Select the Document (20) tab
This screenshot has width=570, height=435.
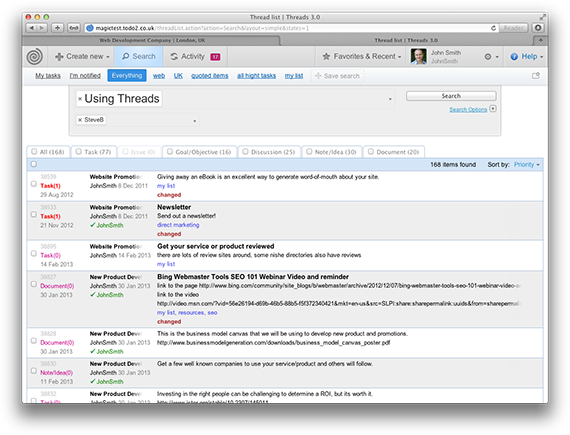(x=394, y=152)
